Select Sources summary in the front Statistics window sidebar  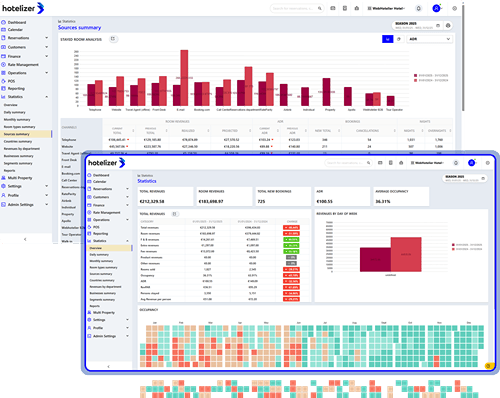[101, 274]
